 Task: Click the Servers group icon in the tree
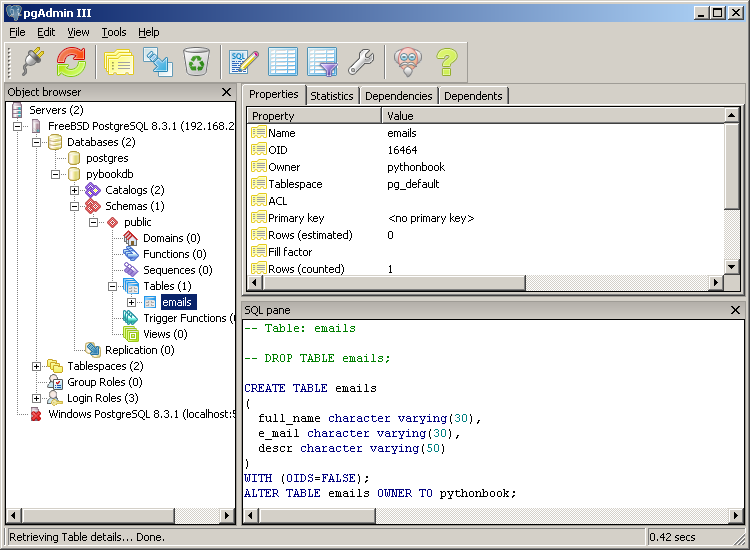pos(17,110)
